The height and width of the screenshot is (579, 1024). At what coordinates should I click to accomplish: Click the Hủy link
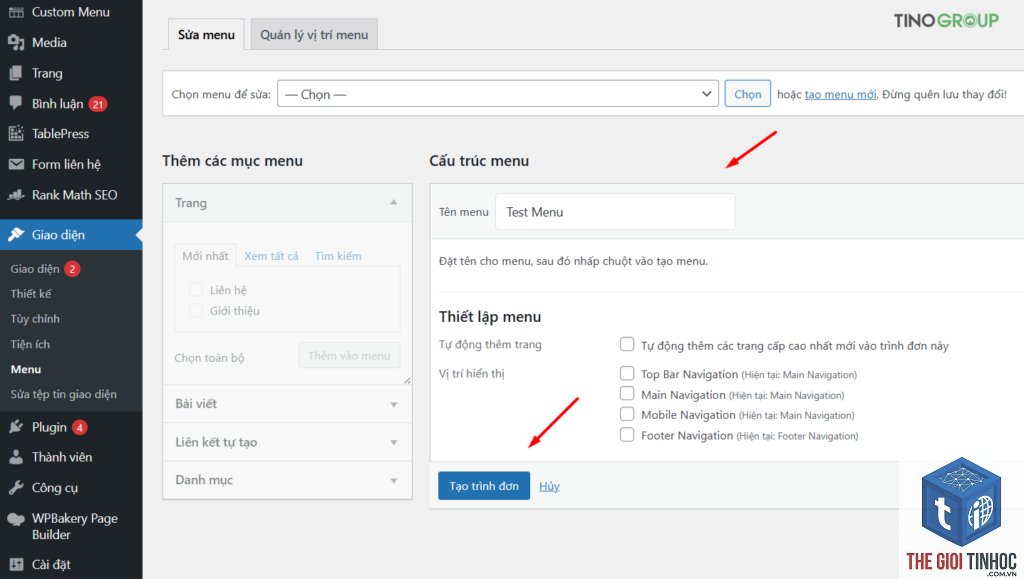[x=549, y=486]
